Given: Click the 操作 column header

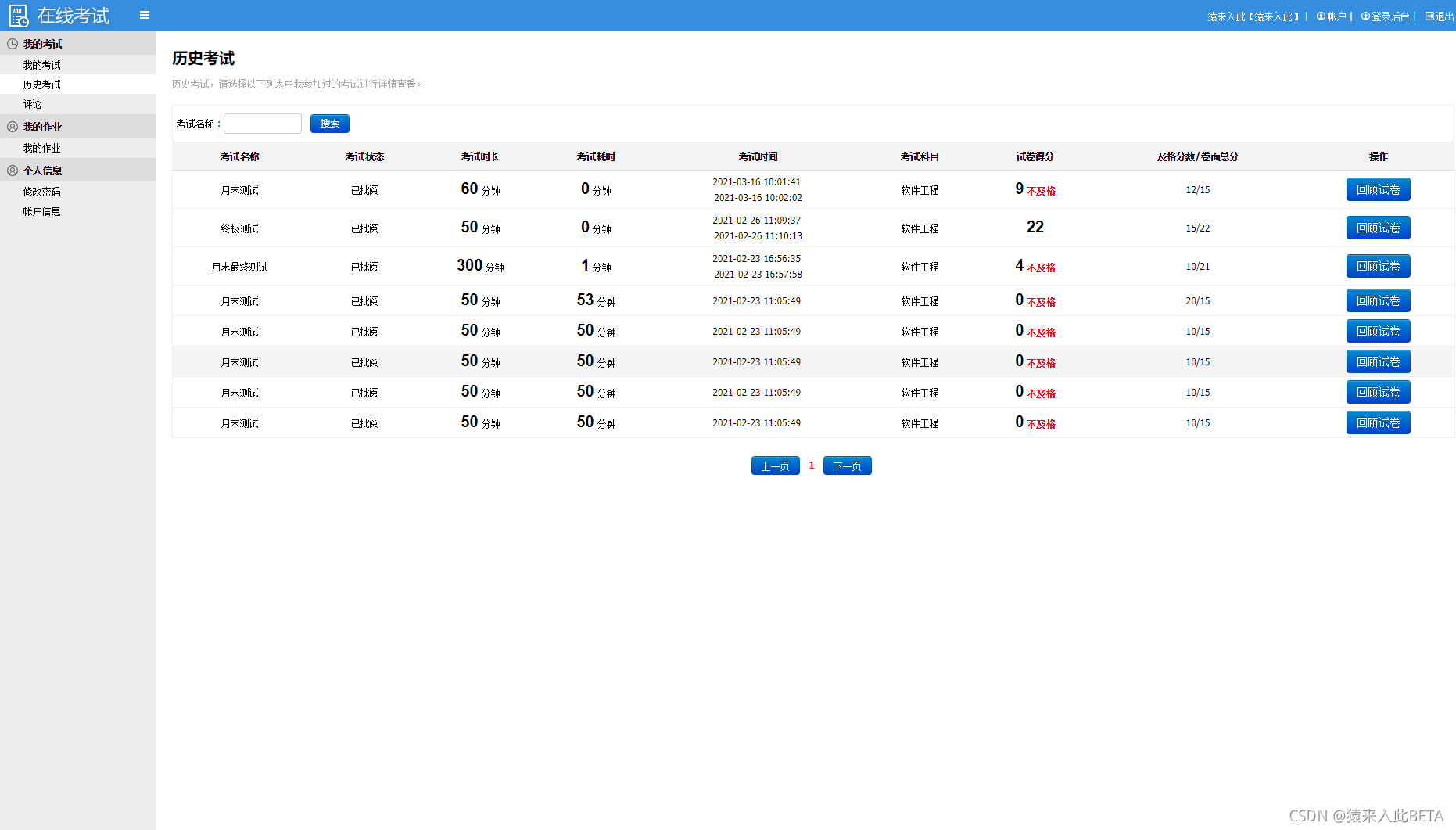Looking at the screenshot, I should [1379, 156].
